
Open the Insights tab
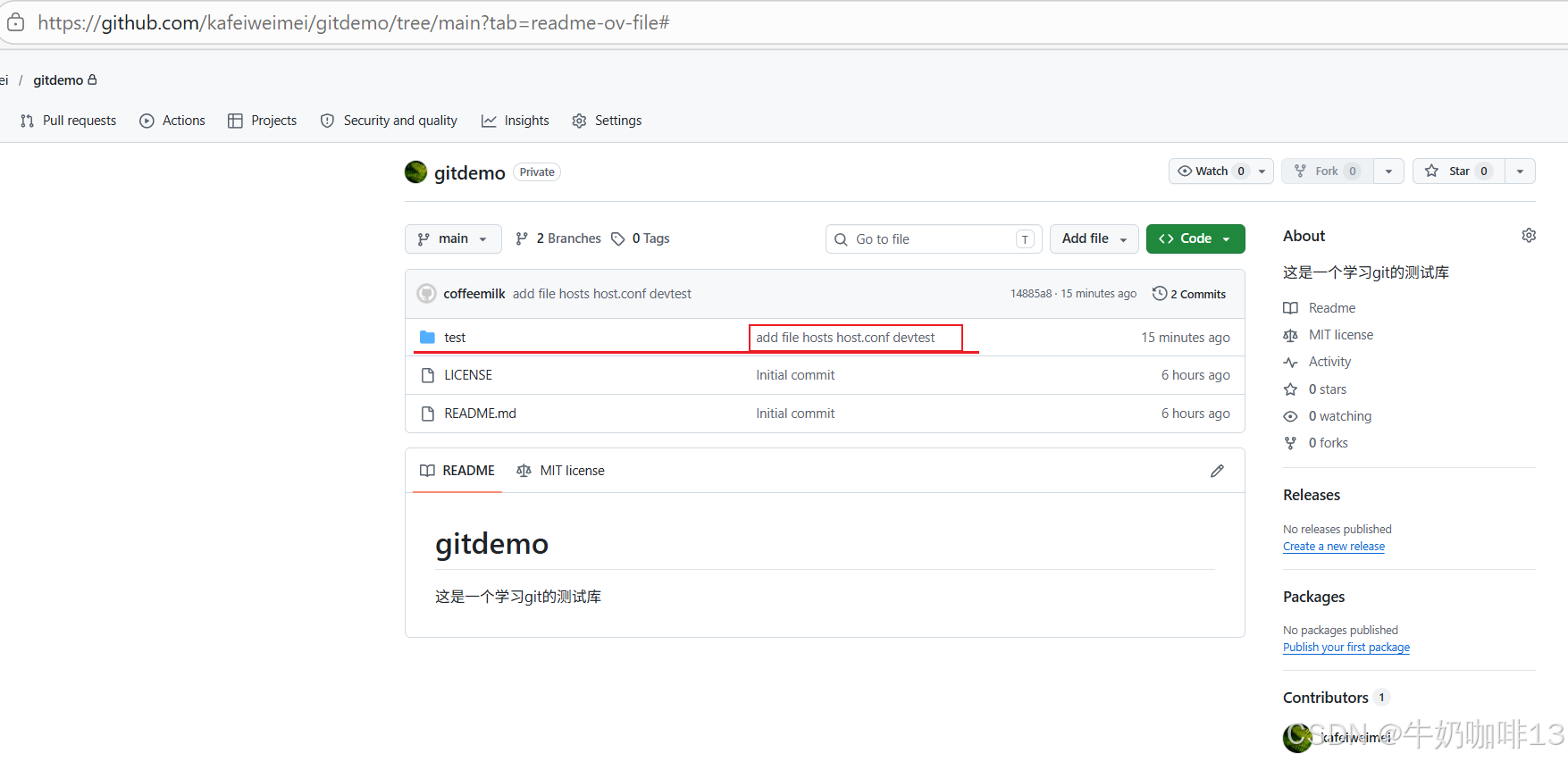(x=516, y=121)
